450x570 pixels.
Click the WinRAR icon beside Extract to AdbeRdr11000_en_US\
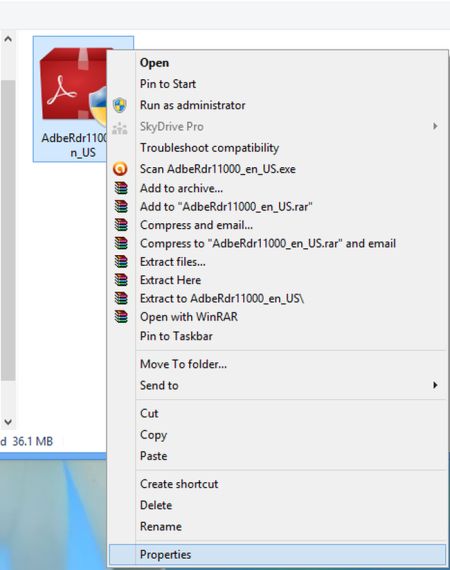point(121,298)
